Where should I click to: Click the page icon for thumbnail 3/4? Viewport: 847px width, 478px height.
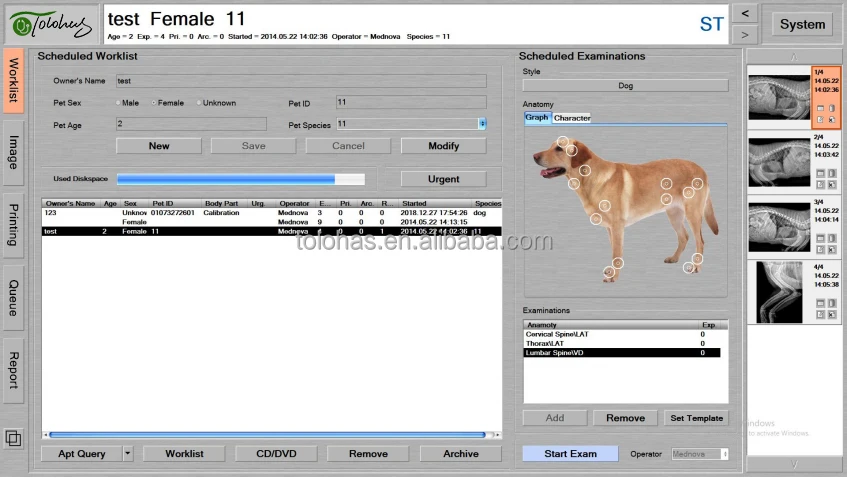[x=832, y=238]
